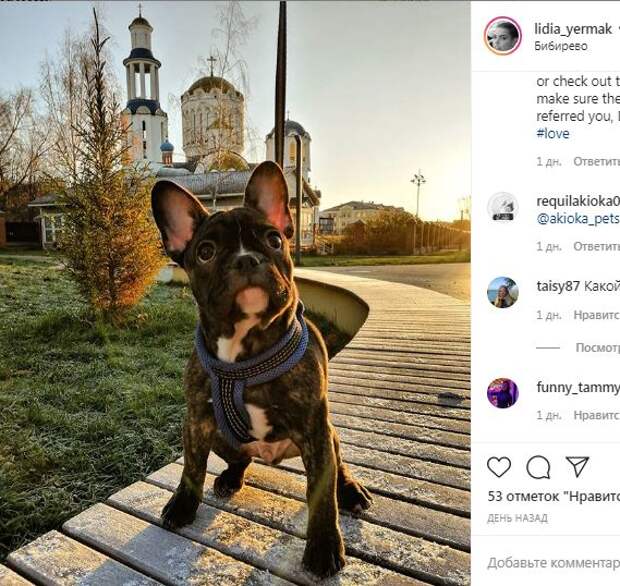Open taisy87 commenter's avatar

503,292
